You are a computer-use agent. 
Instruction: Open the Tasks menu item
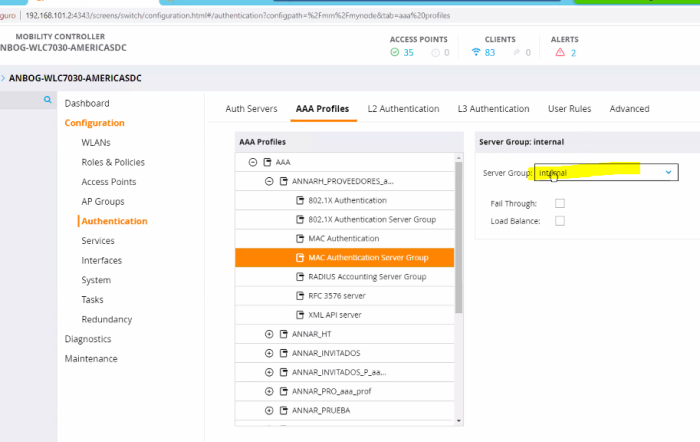[92, 300]
